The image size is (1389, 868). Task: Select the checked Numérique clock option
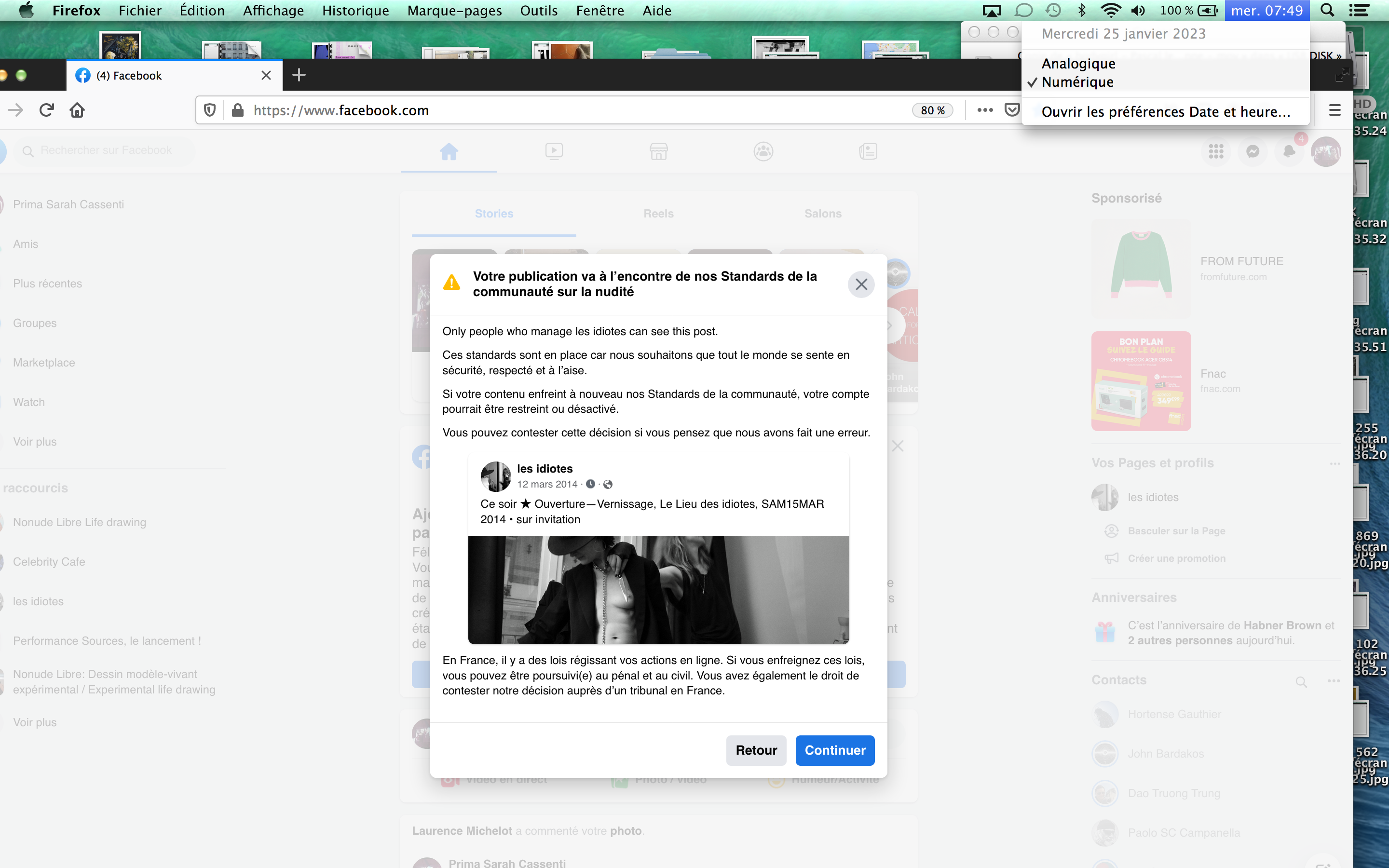click(x=1077, y=82)
